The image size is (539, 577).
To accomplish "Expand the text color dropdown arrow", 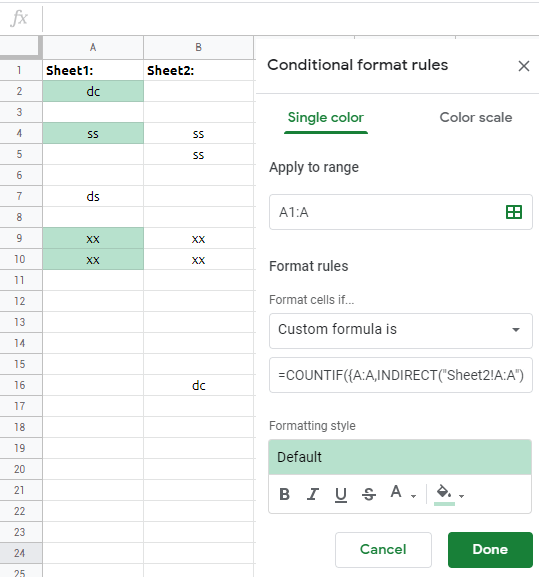I will pyautogui.click(x=414, y=496).
